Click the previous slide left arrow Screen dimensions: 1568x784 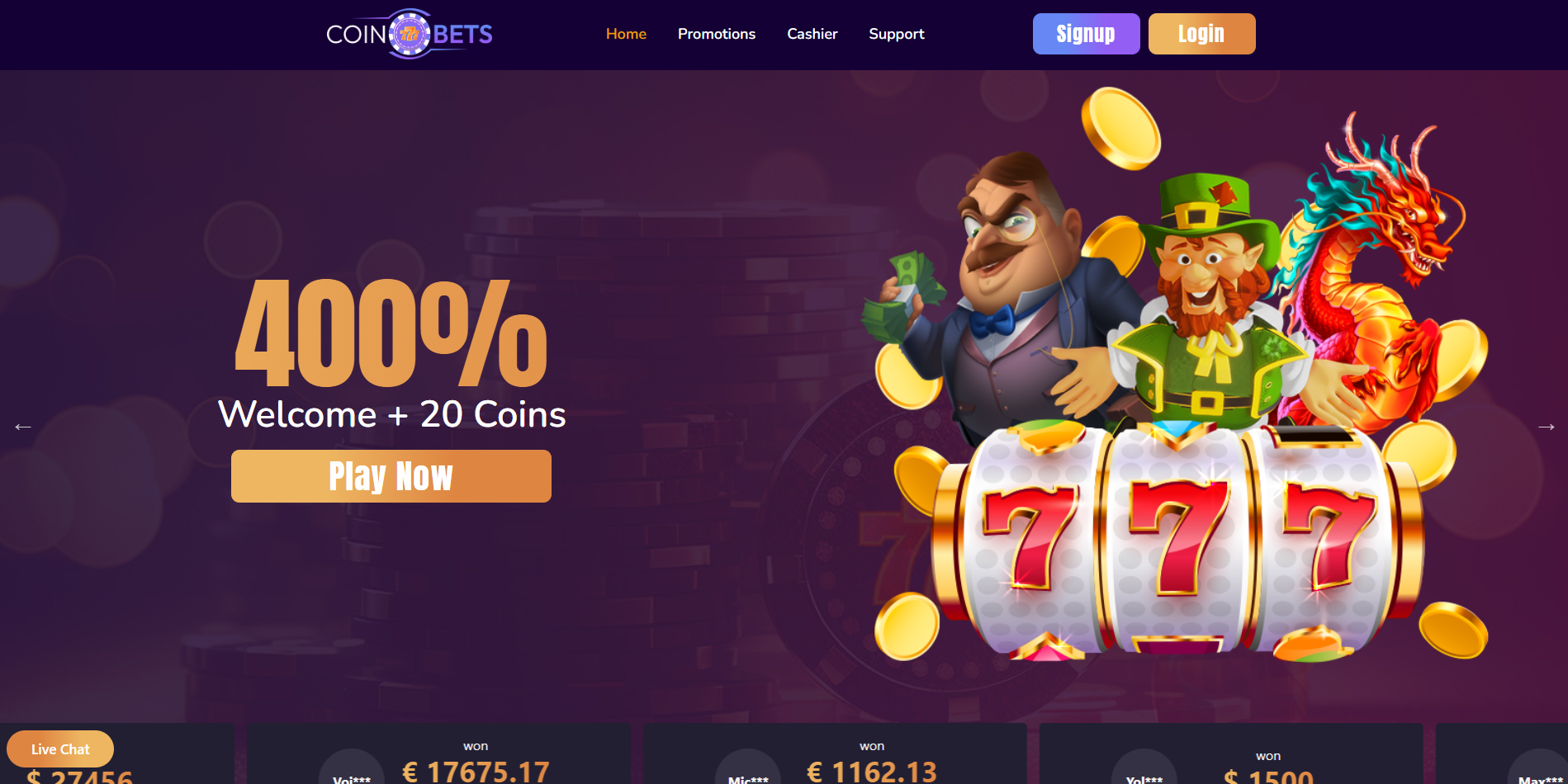22,427
